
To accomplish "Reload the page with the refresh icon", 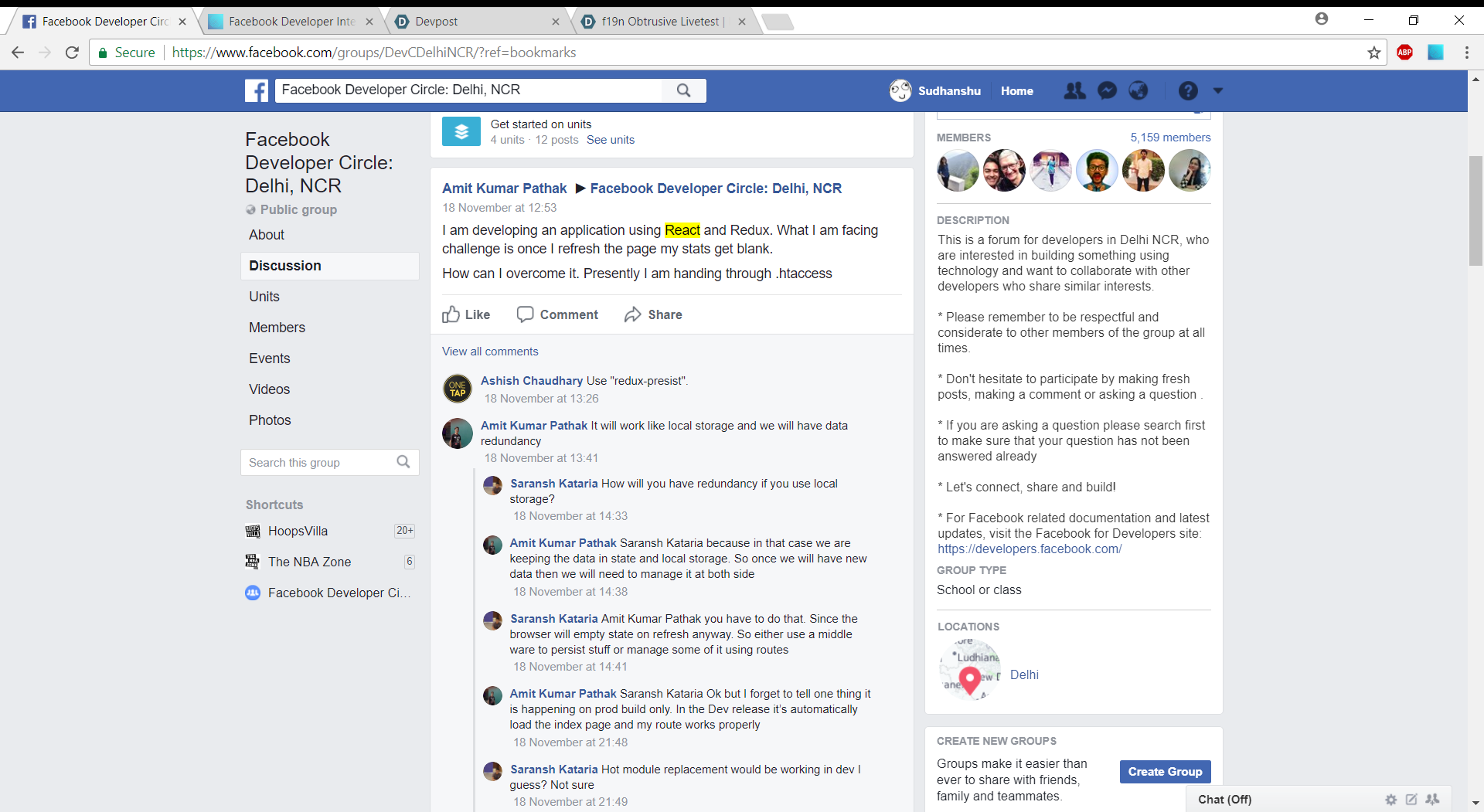I will [x=73, y=53].
